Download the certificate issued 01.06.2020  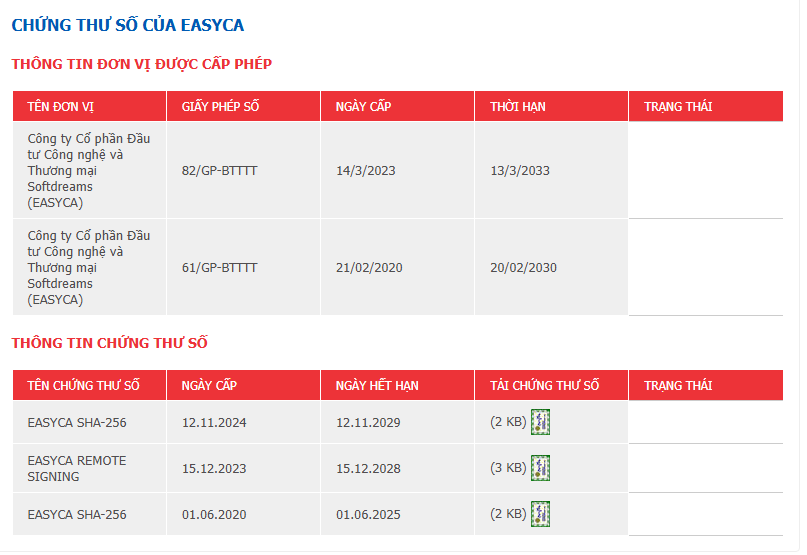click(540, 514)
